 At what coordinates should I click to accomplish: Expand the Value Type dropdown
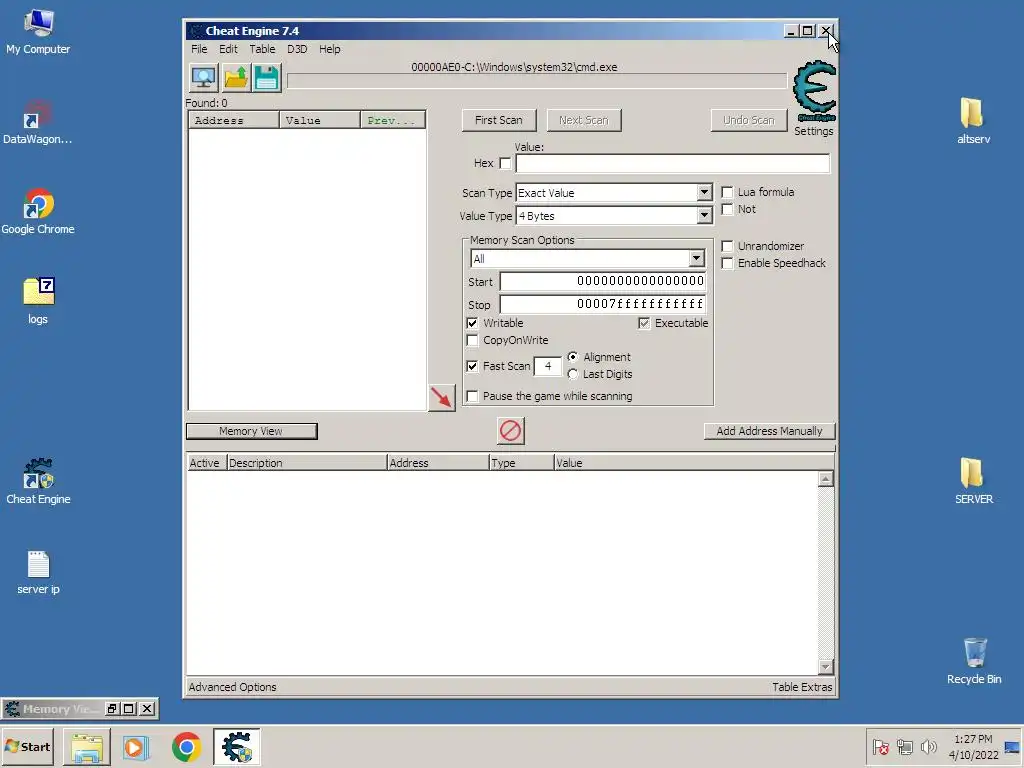point(704,216)
